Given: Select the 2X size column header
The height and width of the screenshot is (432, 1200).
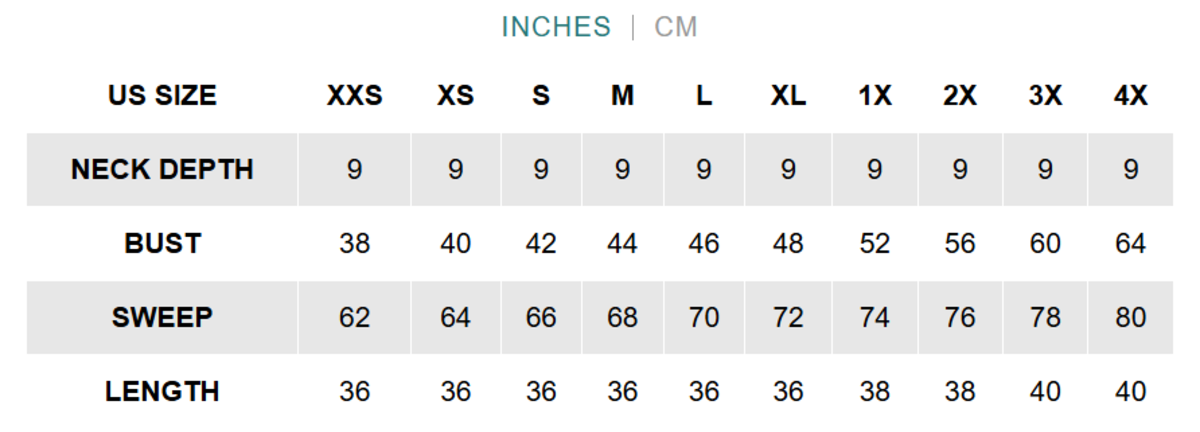Looking at the screenshot, I should [x=960, y=96].
